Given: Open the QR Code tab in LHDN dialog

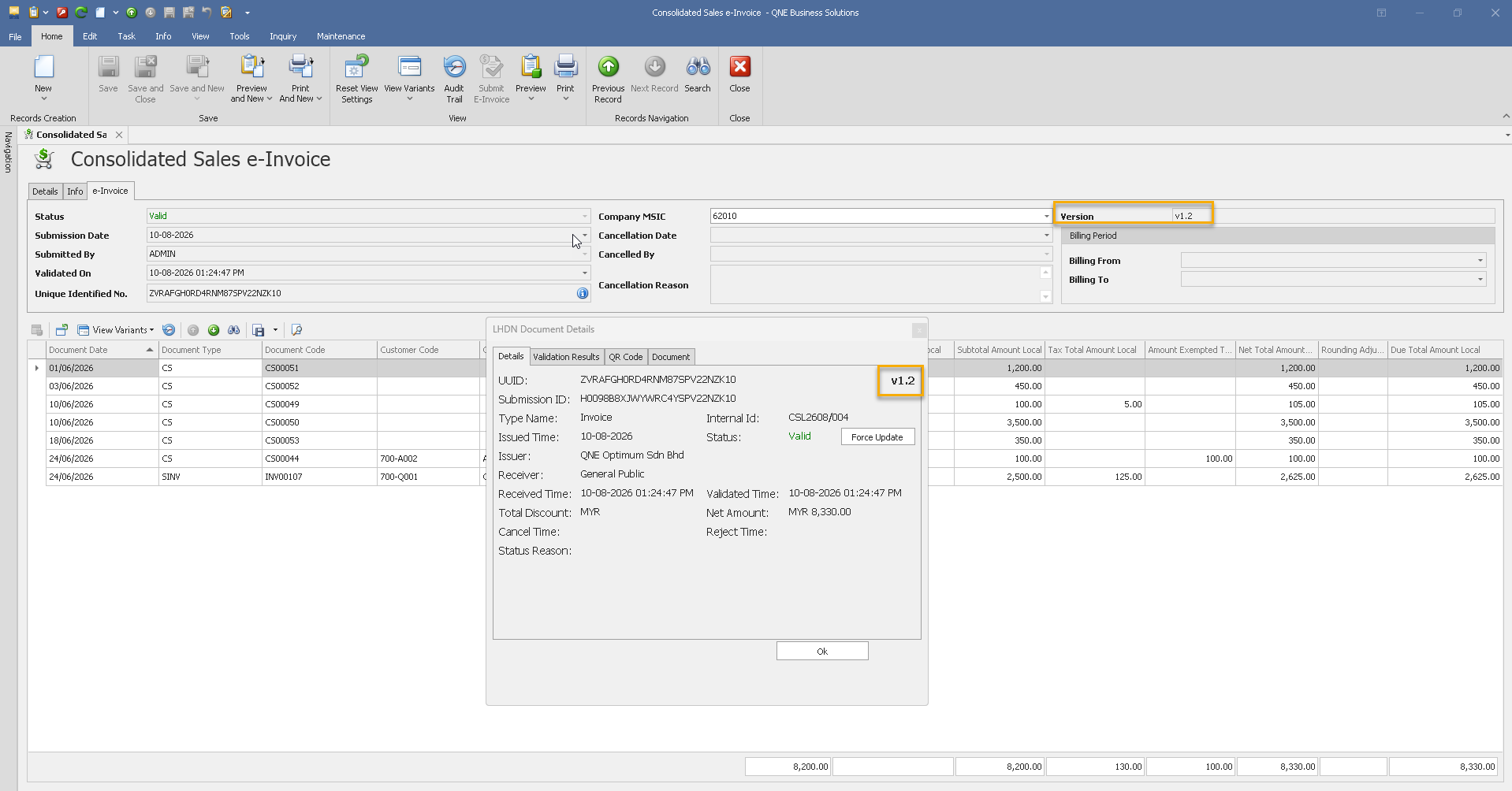Looking at the screenshot, I should coord(625,357).
